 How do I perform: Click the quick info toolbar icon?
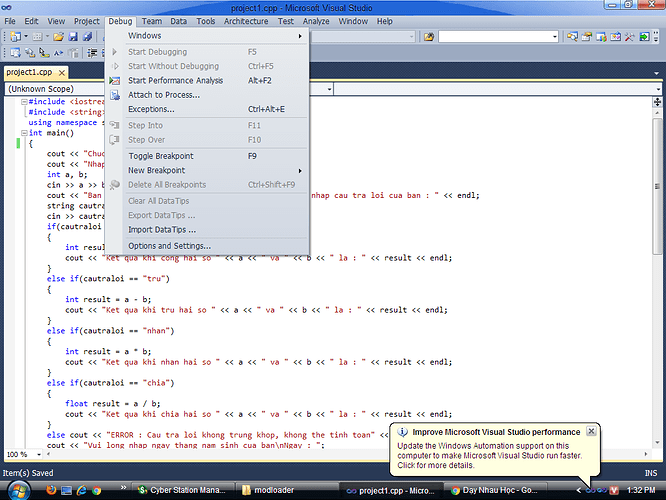pyautogui.click(x=44, y=53)
